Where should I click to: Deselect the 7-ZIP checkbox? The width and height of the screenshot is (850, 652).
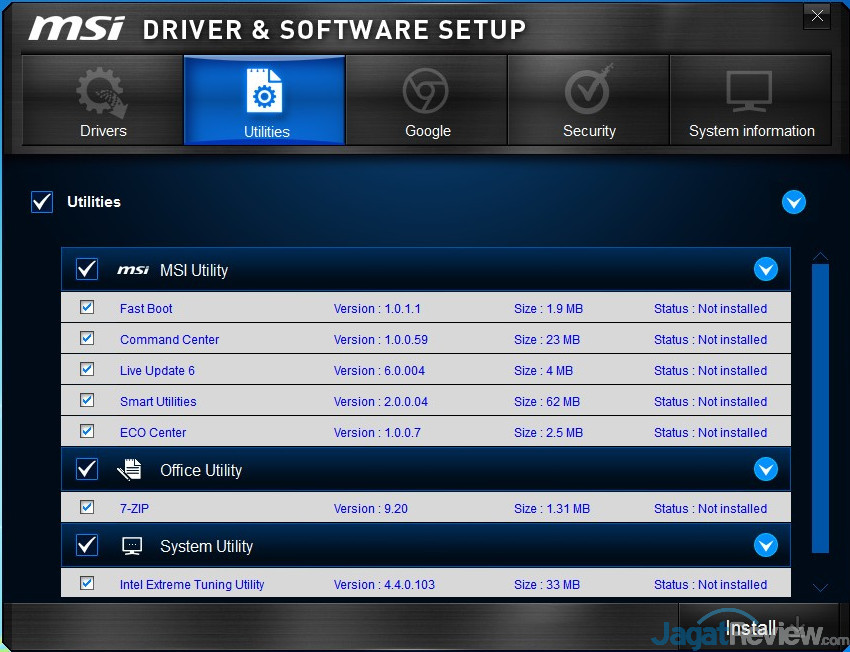[87, 508]
